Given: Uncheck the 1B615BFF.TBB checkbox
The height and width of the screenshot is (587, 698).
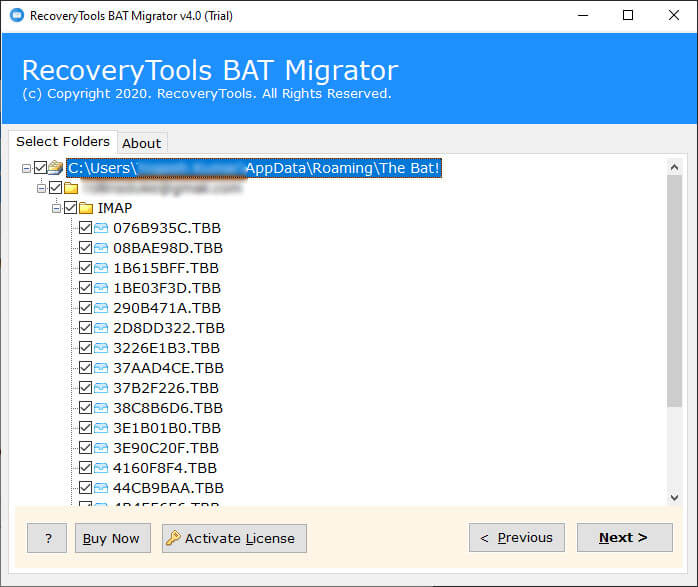Looking at the screenshot, I should (x=85, y=268).
